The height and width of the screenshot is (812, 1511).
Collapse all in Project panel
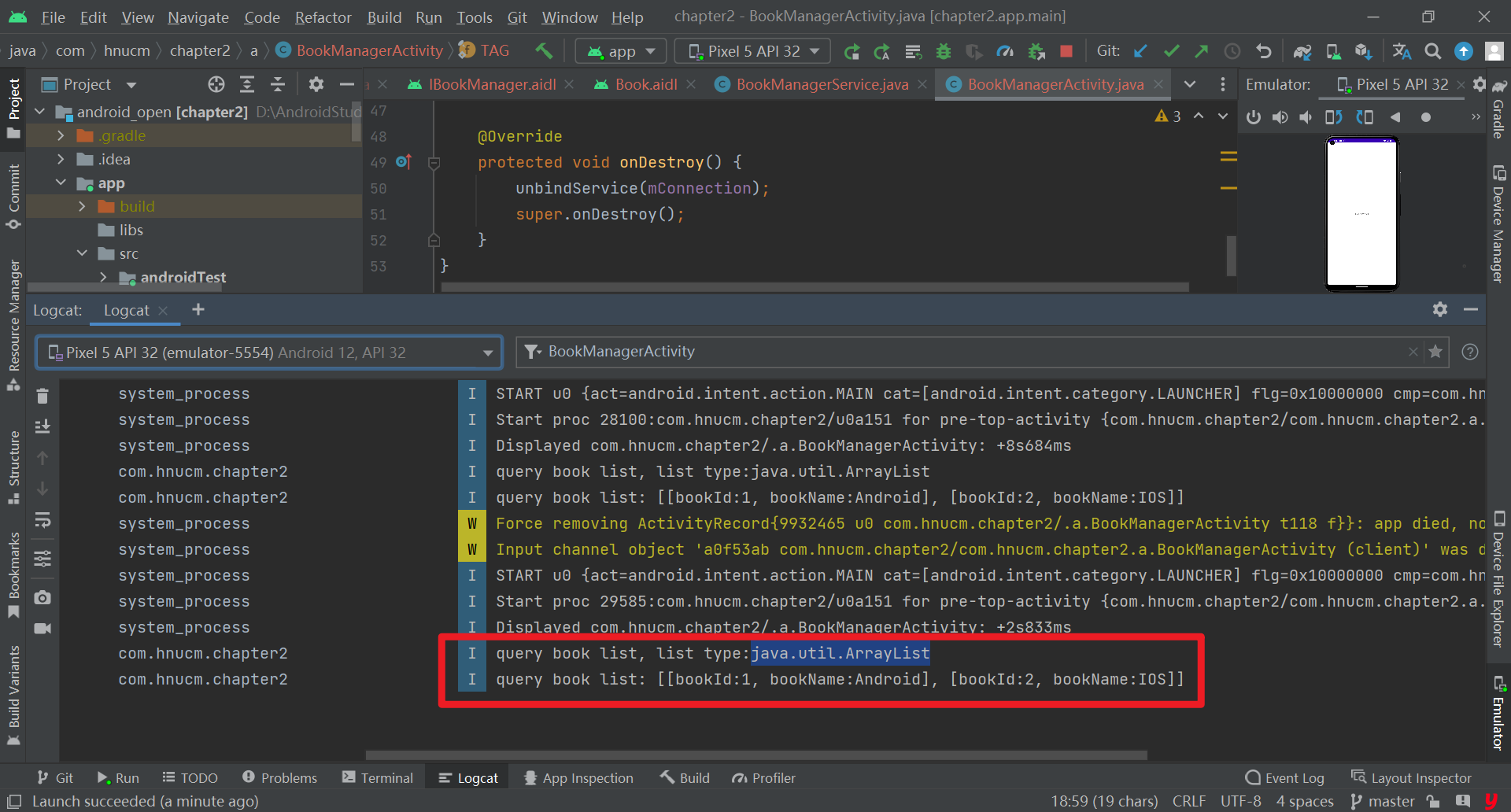[278, 84]
